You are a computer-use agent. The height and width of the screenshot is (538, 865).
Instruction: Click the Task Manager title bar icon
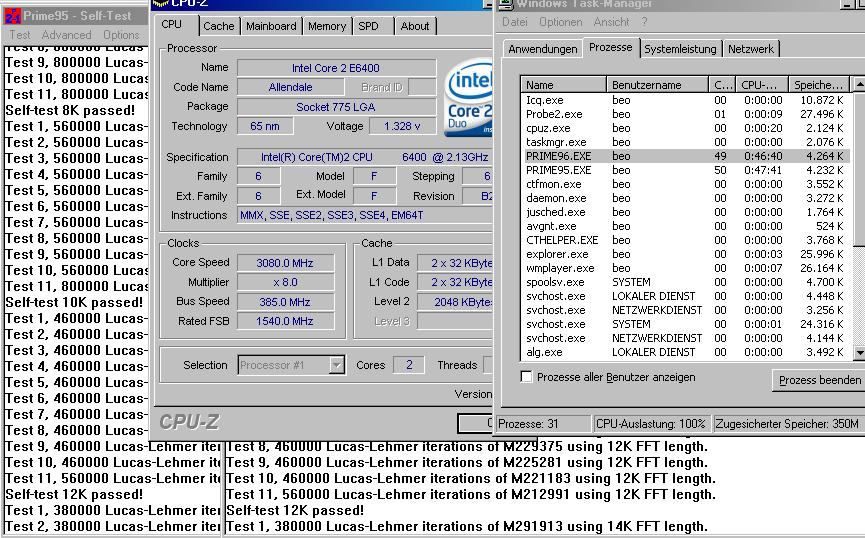(x=505, y=4)
